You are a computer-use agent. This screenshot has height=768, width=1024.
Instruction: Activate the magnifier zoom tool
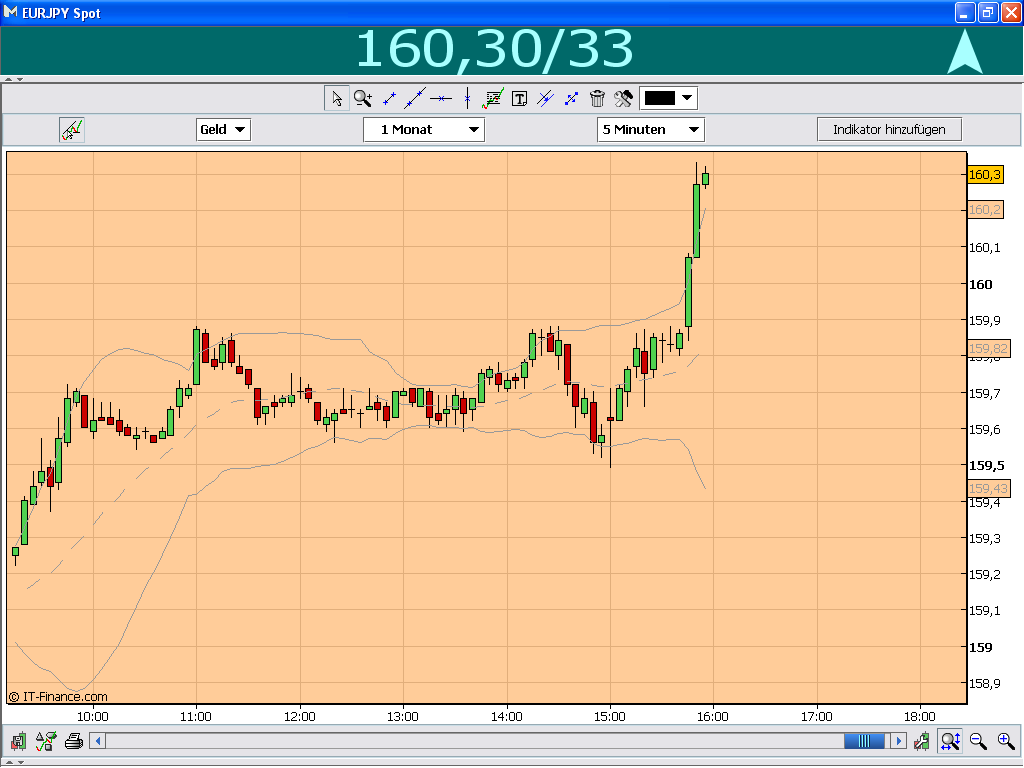click(x=362, y=98)
